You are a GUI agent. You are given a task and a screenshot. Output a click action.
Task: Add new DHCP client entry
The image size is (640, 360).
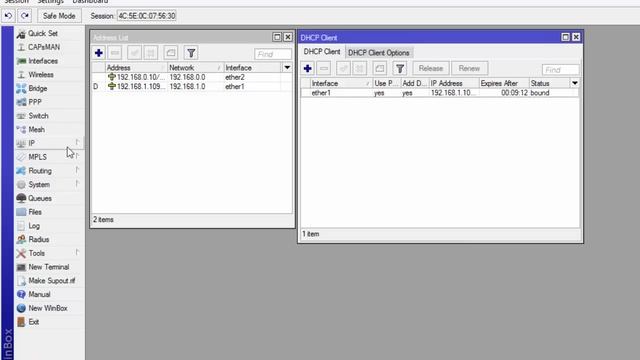point(308,69)
